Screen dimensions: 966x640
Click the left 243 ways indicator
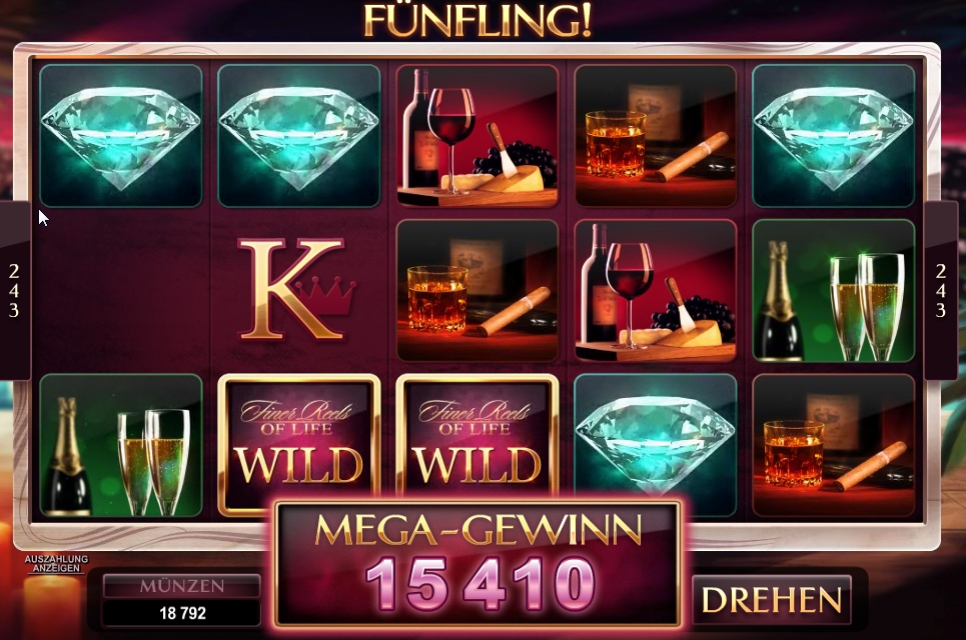point(14,290)
